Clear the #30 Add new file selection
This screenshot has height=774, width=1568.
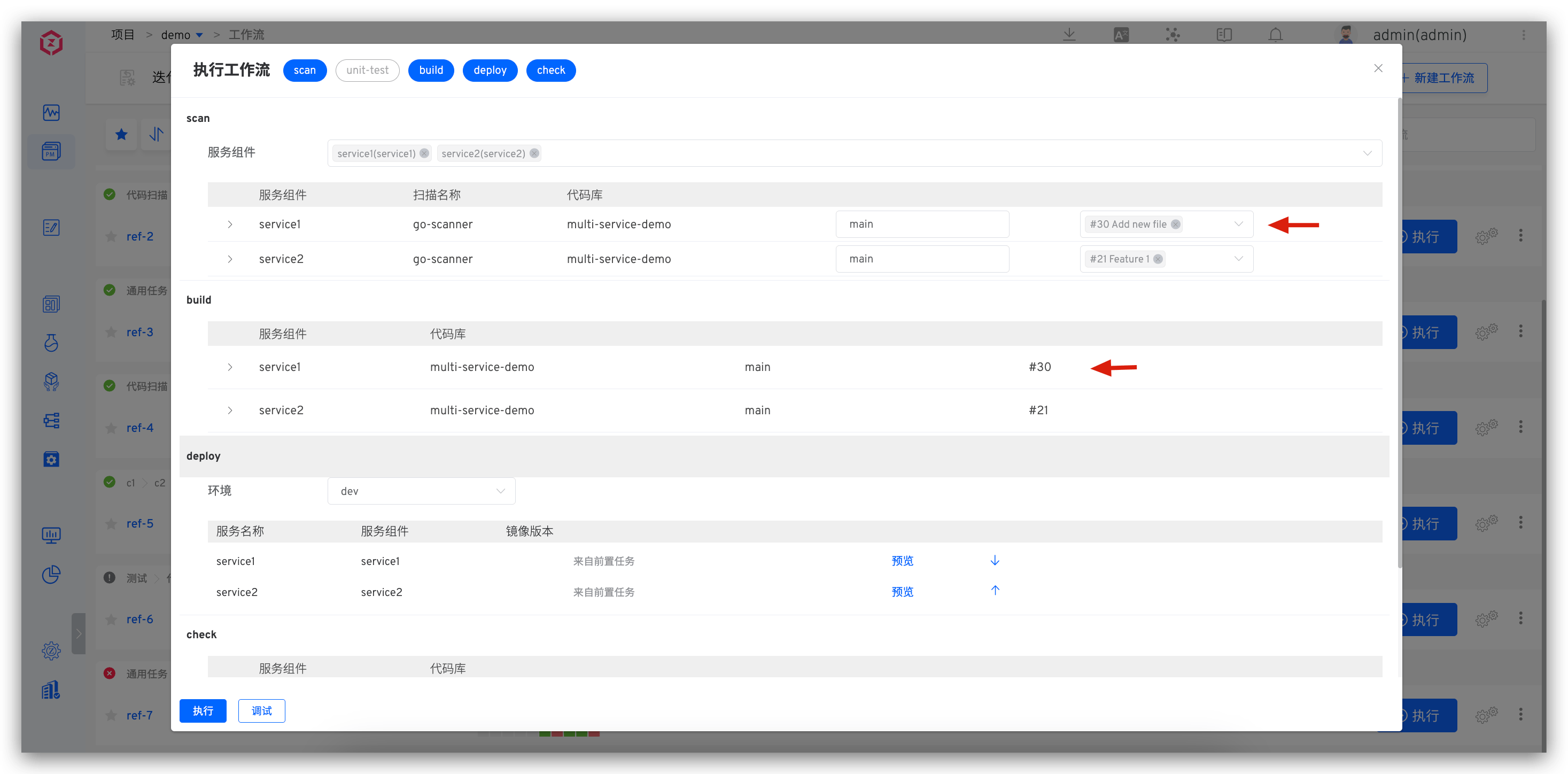[1176, 224]
